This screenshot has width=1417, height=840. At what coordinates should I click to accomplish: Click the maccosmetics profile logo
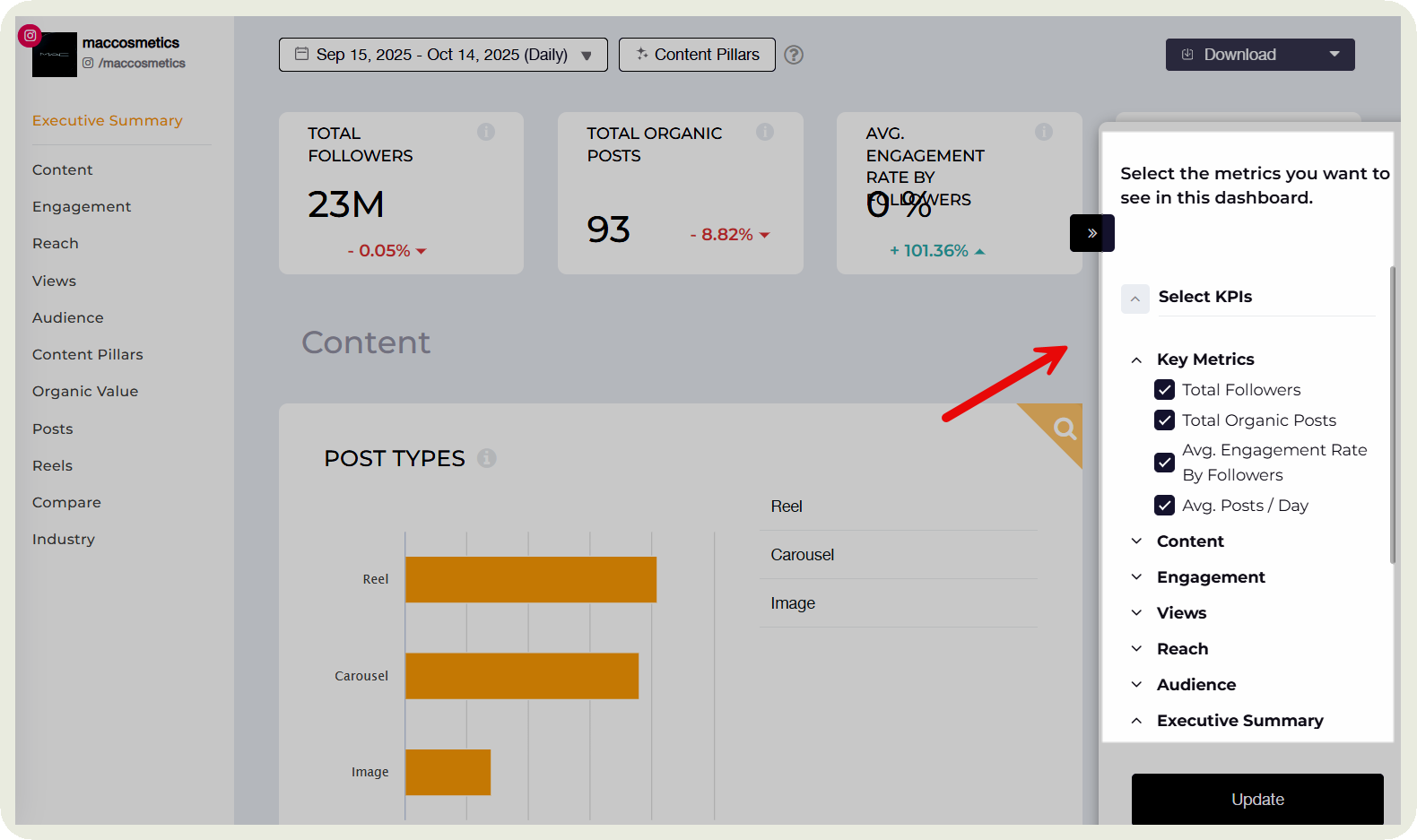(x=54, y=55)
